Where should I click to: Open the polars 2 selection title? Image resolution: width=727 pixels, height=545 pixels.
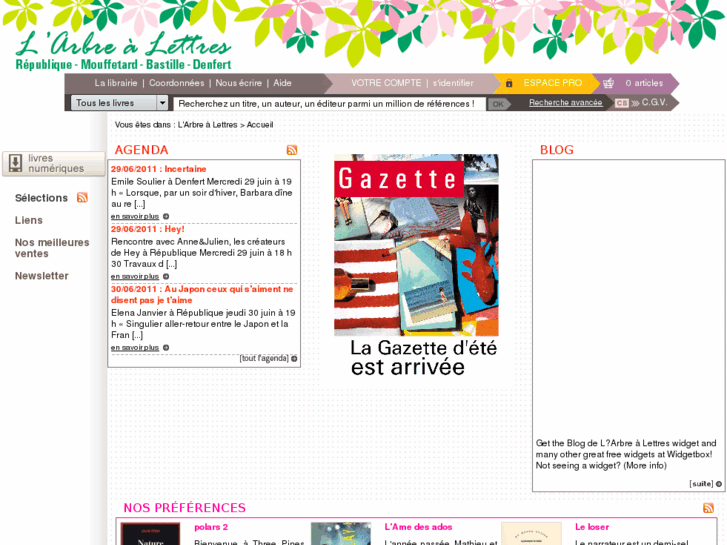pos(211,527)
